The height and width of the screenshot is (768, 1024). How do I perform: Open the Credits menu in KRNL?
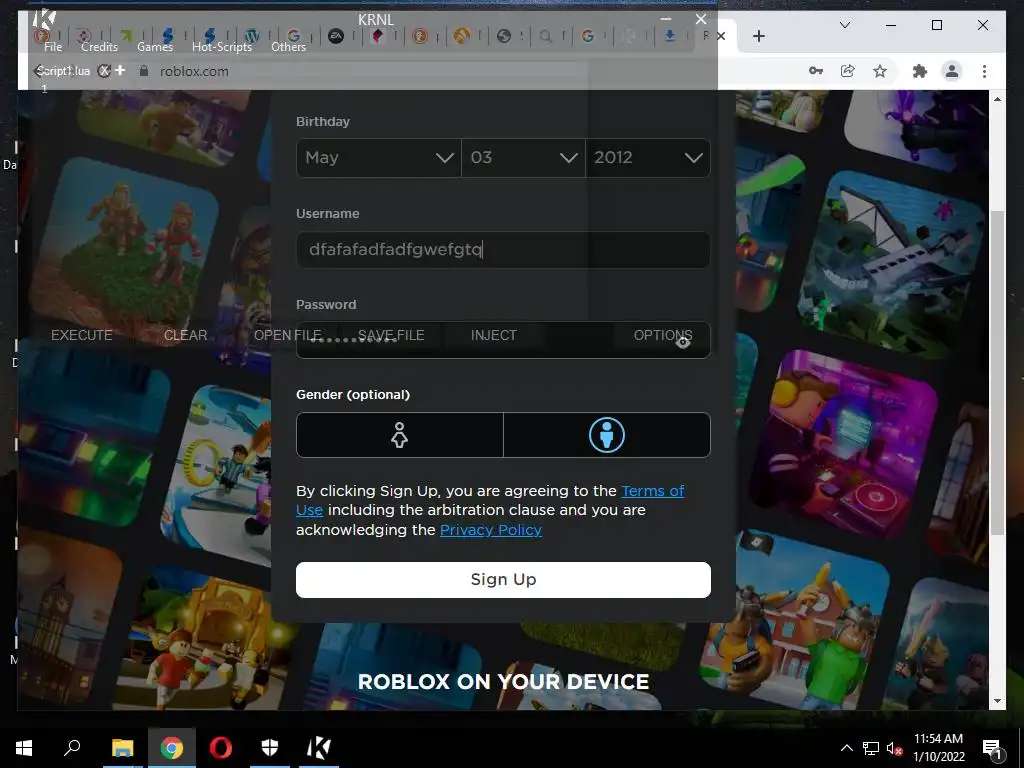coord(99,47)
